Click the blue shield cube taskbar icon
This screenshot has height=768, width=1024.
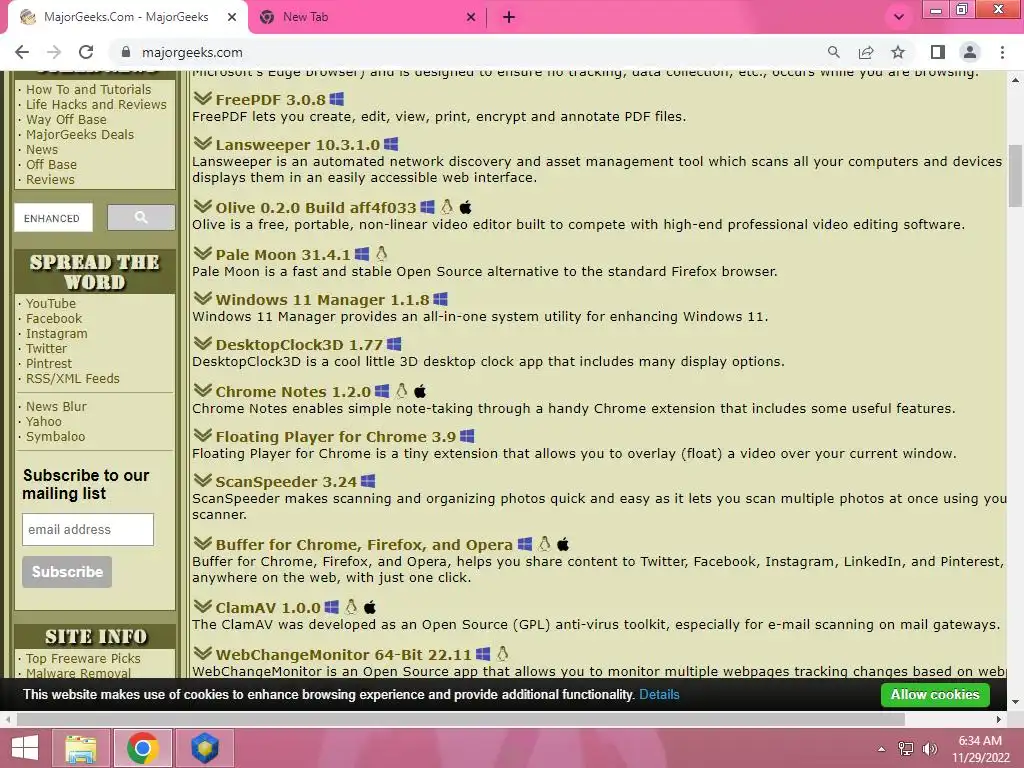tap(204, 748)
